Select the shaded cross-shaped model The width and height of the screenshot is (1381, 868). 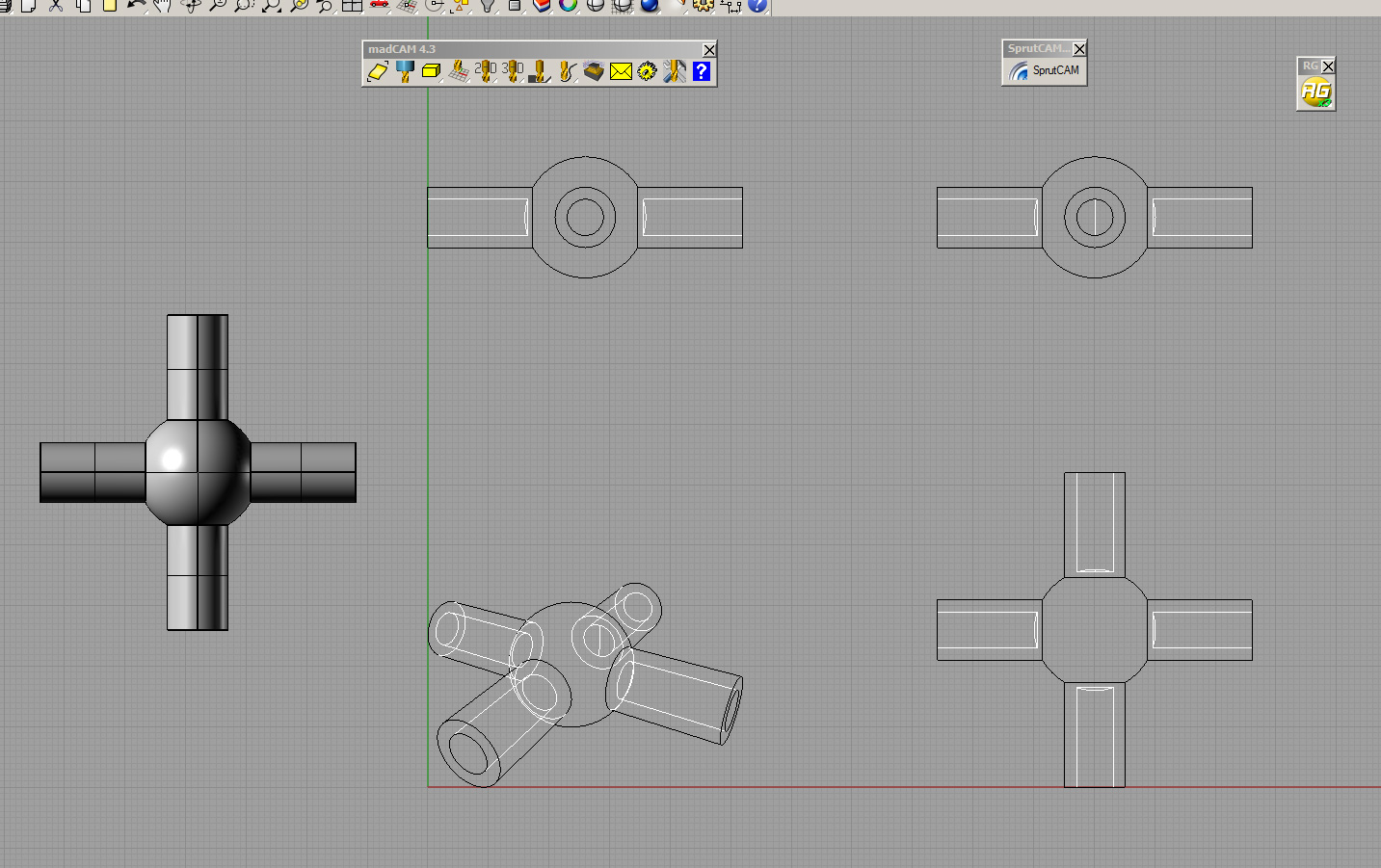point(198,472)
